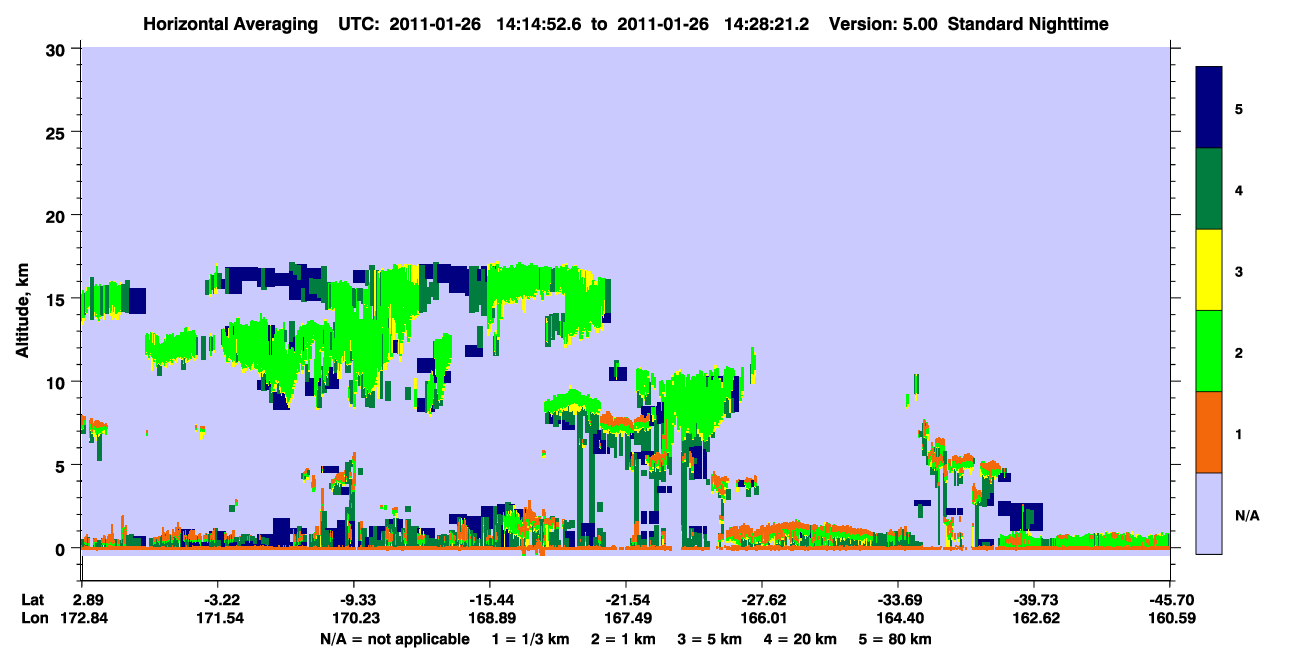
Task: Click the dark blue color bar segment labeled 5
Action: pyautogui.click(x=1209, y=107)
